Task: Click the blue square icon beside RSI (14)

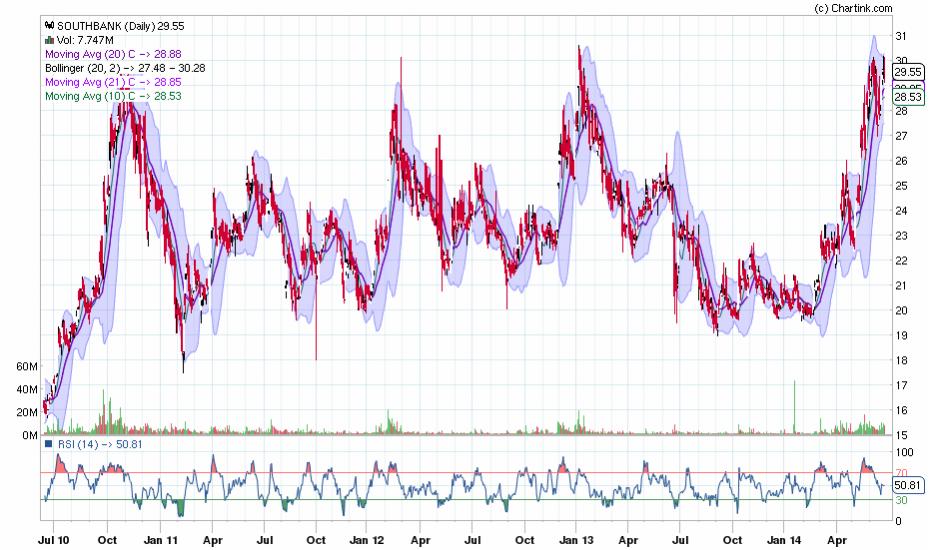Action: coord(49,444)
